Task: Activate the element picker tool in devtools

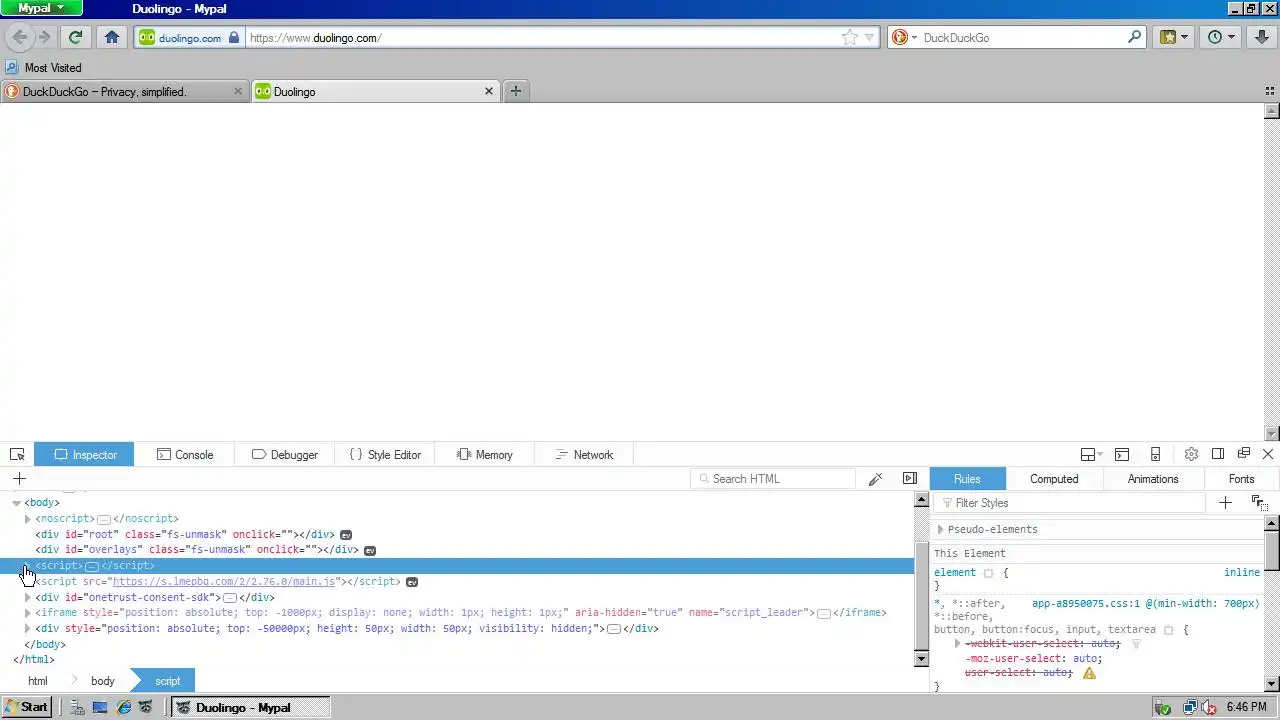Action: click(x=17, y=454)
